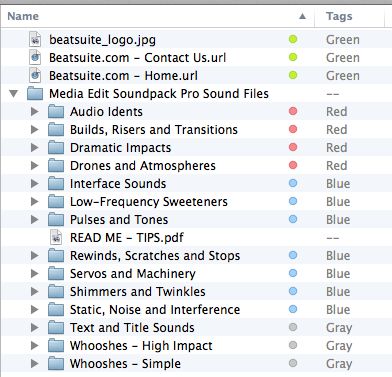Collapse the Media Edit Soundpack Pro Sound Files folder
Screen dimensions: 392x377
coord(14,94)
